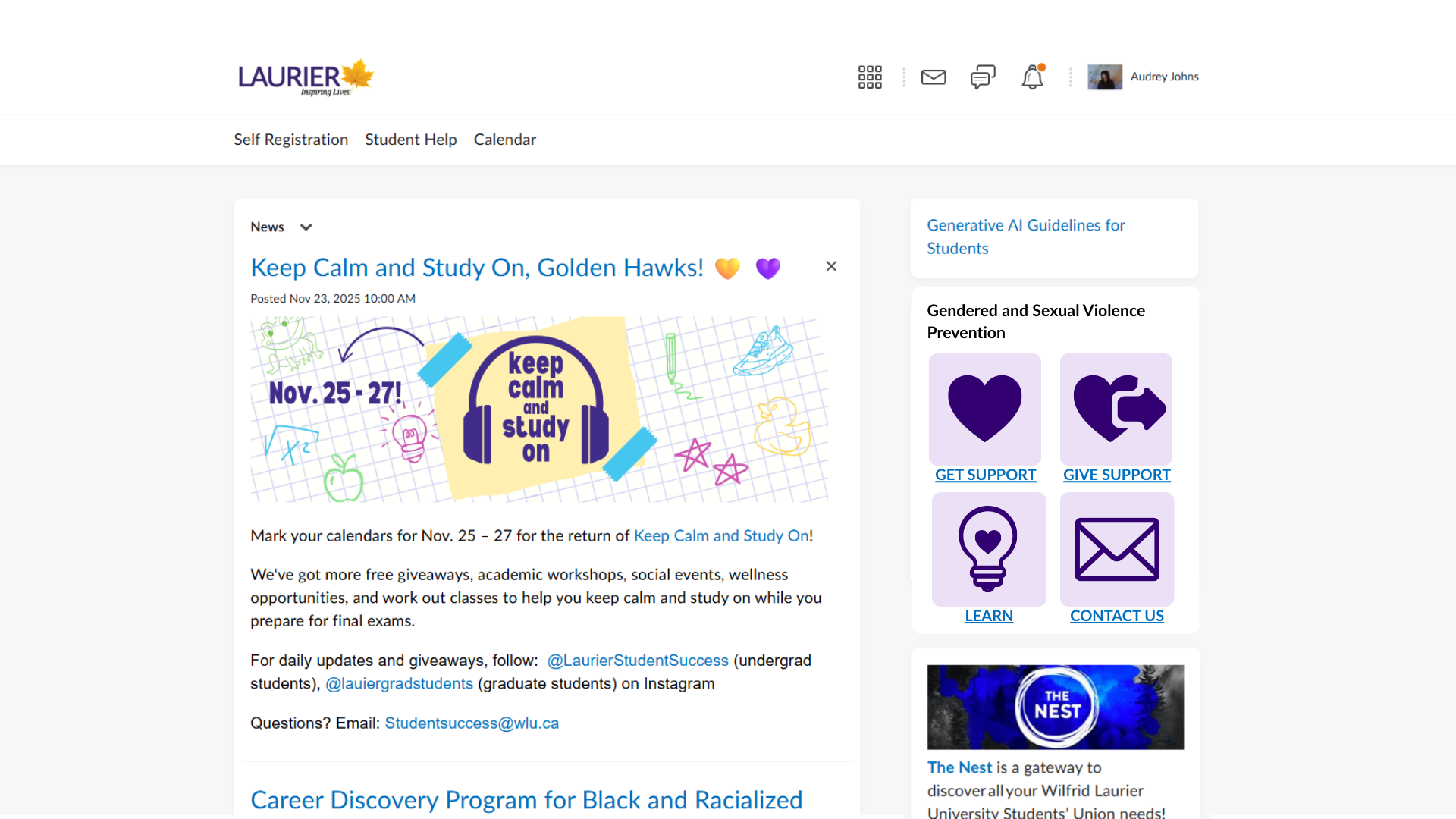The height and width of the screenshot is (819, 1456).
Task: Open the course selector grid icon
Action: point(870,77)
